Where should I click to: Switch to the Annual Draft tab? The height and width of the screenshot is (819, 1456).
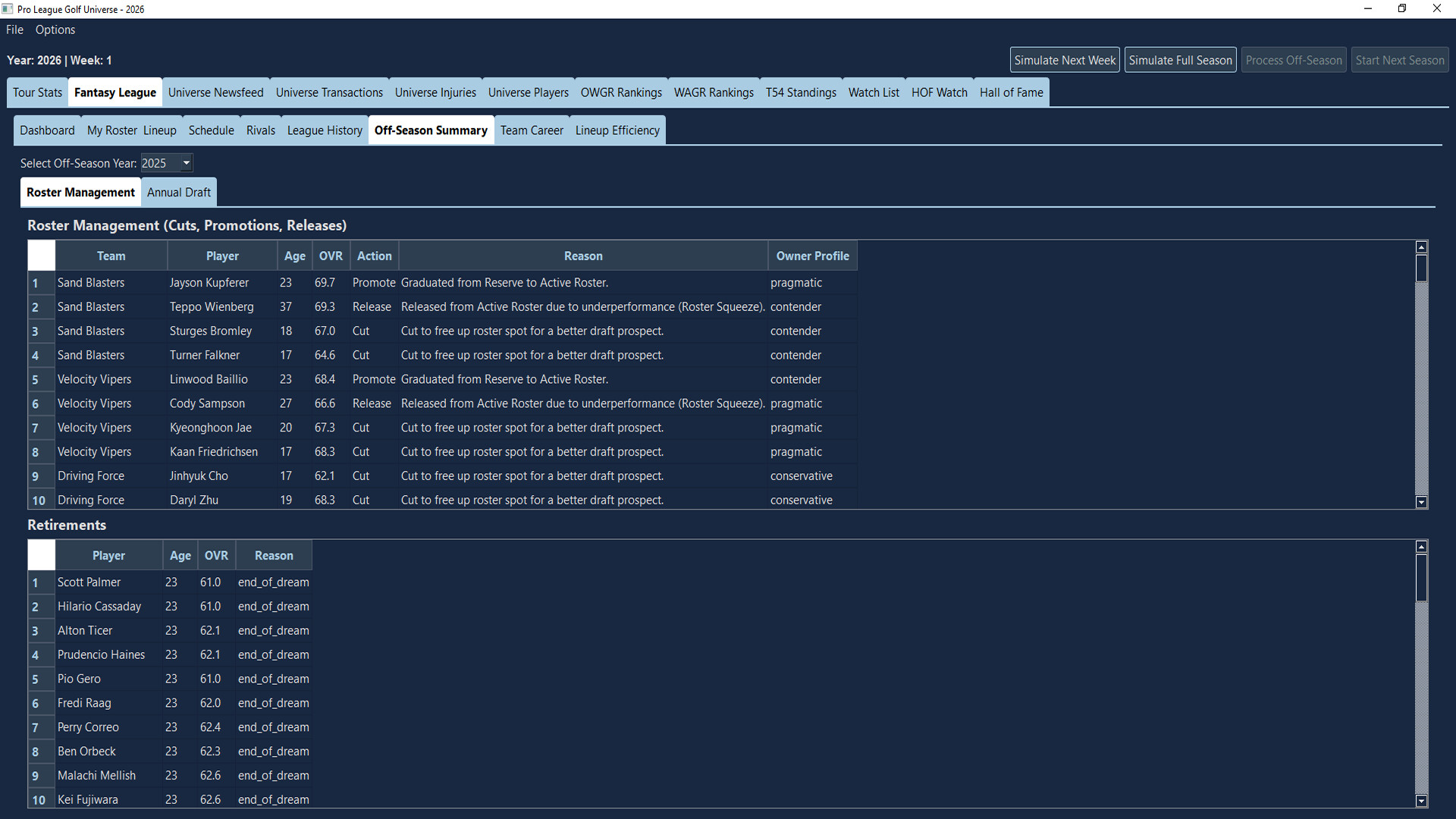(178, 192)
